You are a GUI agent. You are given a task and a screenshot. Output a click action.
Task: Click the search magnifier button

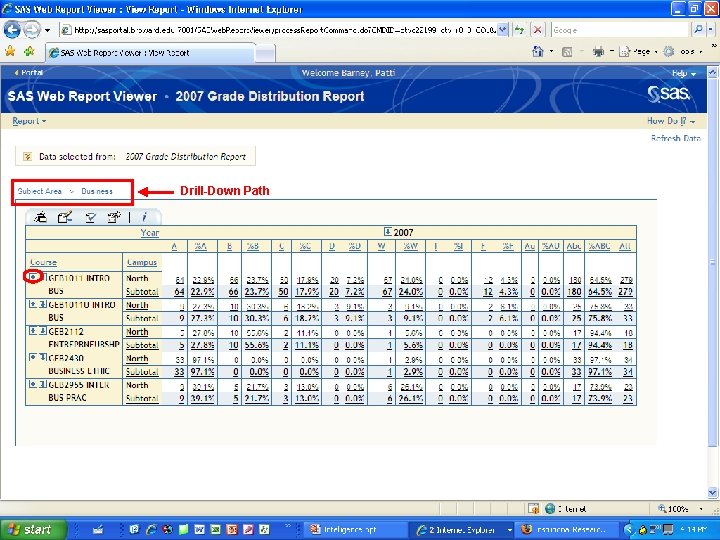[x=698, y=30]
